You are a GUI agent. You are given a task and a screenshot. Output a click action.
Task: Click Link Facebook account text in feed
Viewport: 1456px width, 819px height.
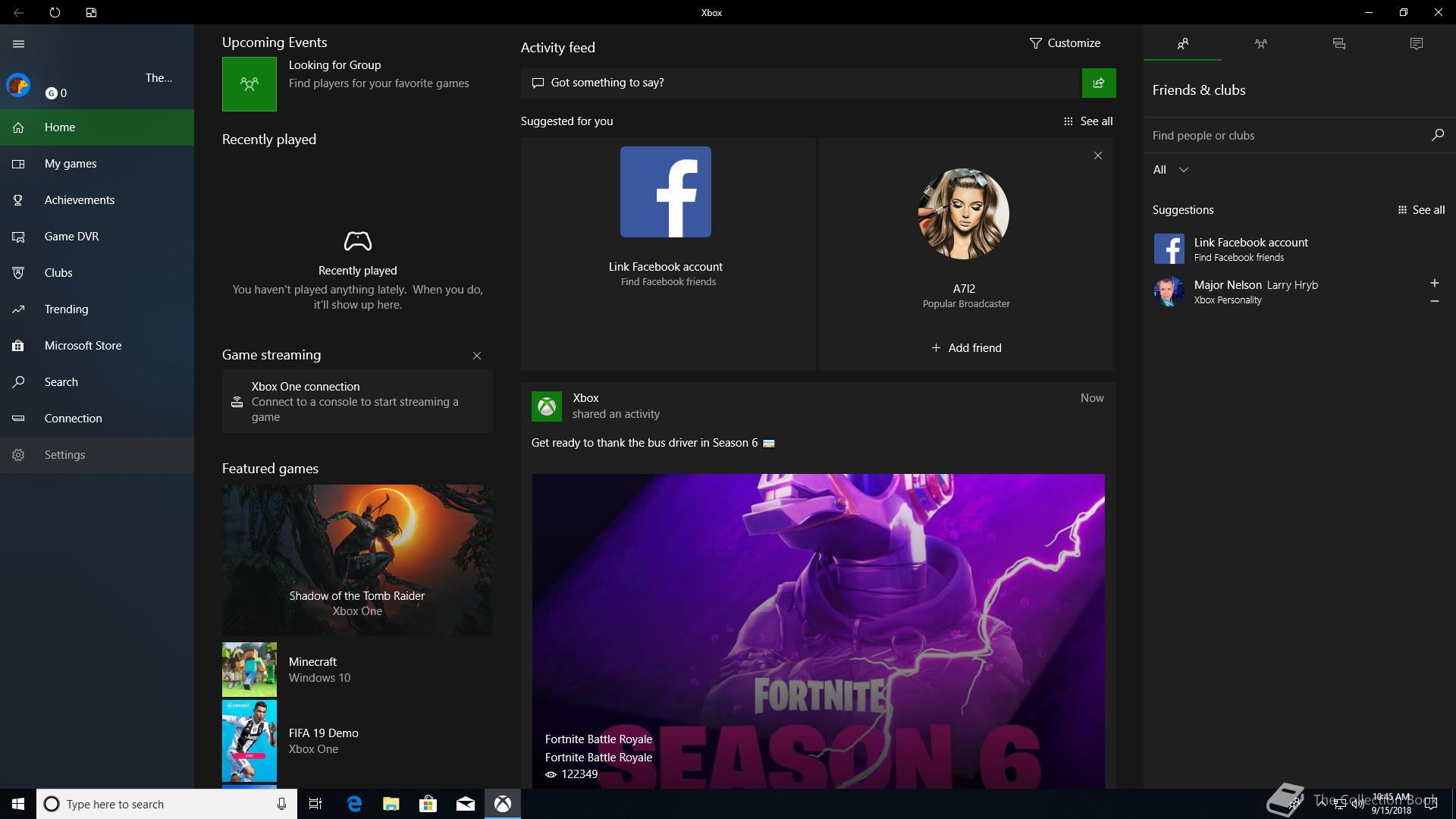click(666, 267)
